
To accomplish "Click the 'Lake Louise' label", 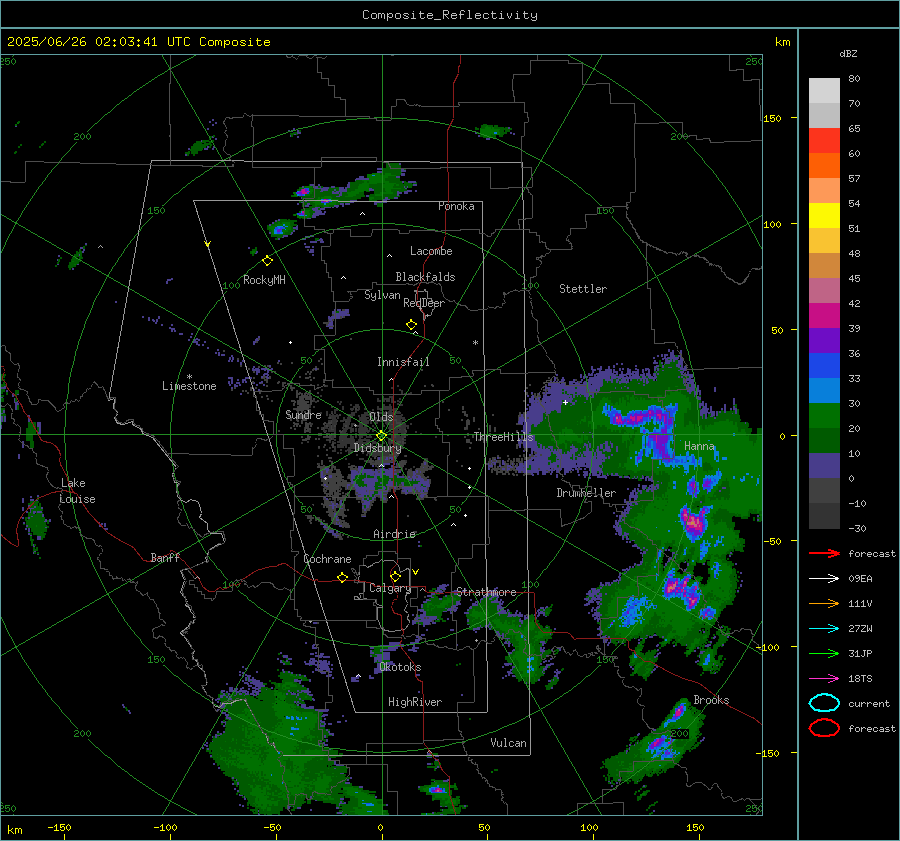I will (77, 491).
